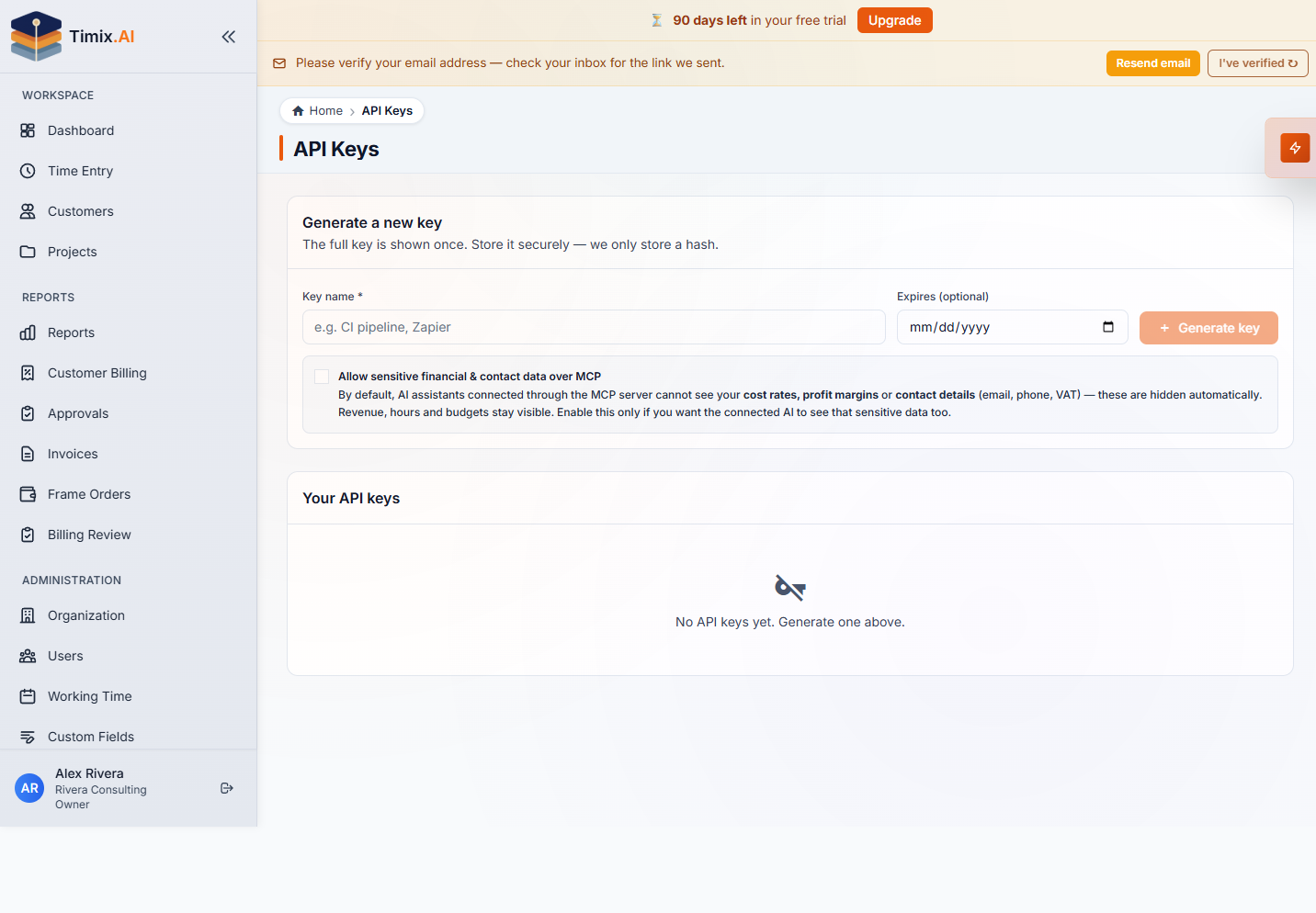The width and height of the screenshot is (1316, 913).
Task: Focus the Key name input field
Action: click(594, 327)
